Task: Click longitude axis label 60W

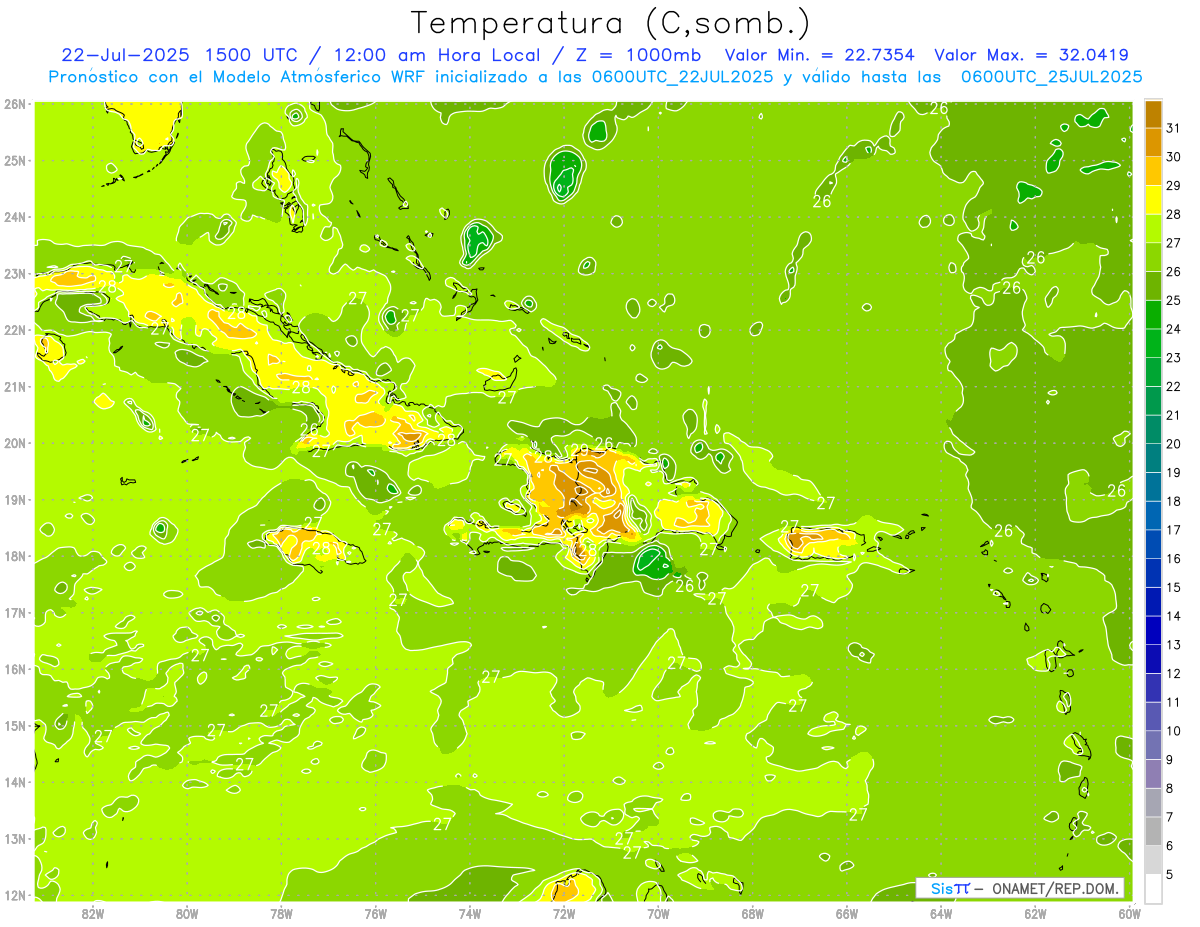Action: coord(1129,913)
